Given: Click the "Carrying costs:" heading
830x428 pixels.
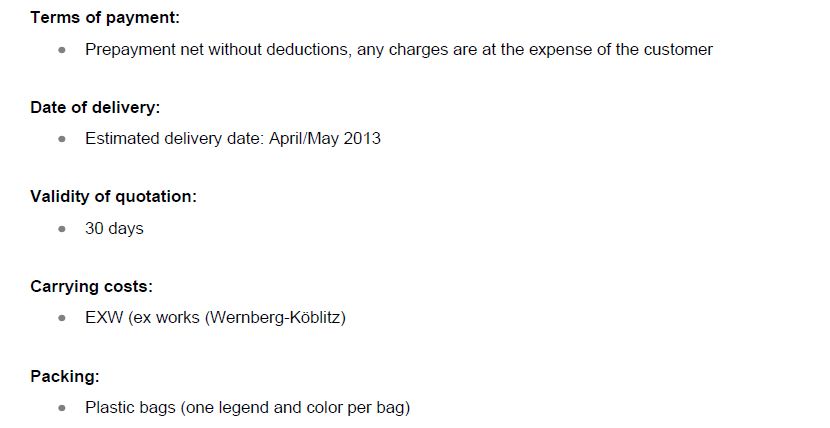Looking at the screenshot, I should point(91,287).
